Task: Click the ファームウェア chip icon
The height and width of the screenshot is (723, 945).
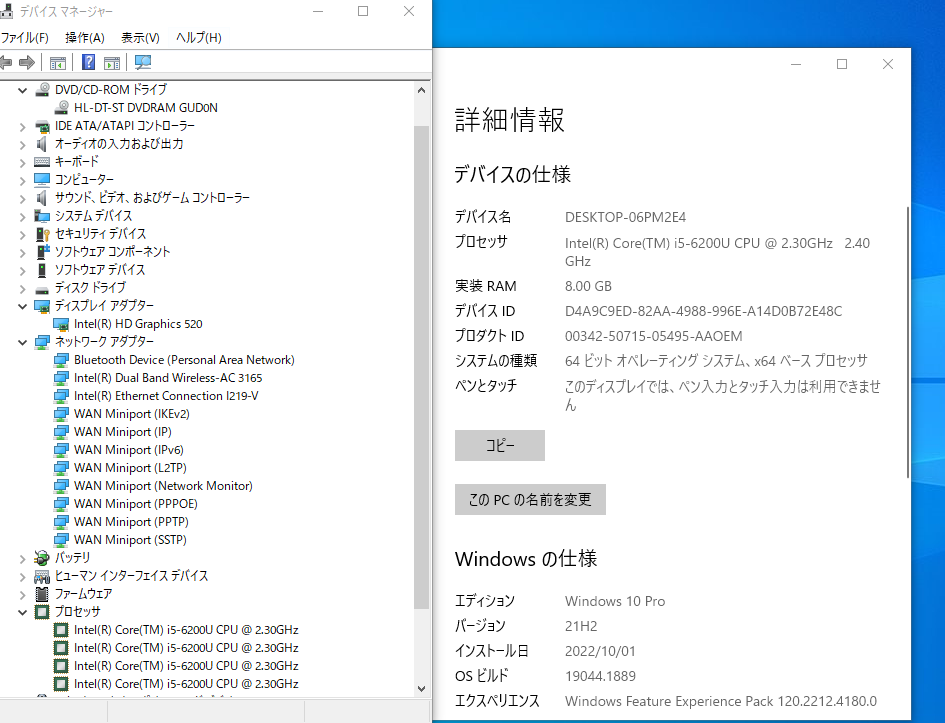Action: point(42,593)
